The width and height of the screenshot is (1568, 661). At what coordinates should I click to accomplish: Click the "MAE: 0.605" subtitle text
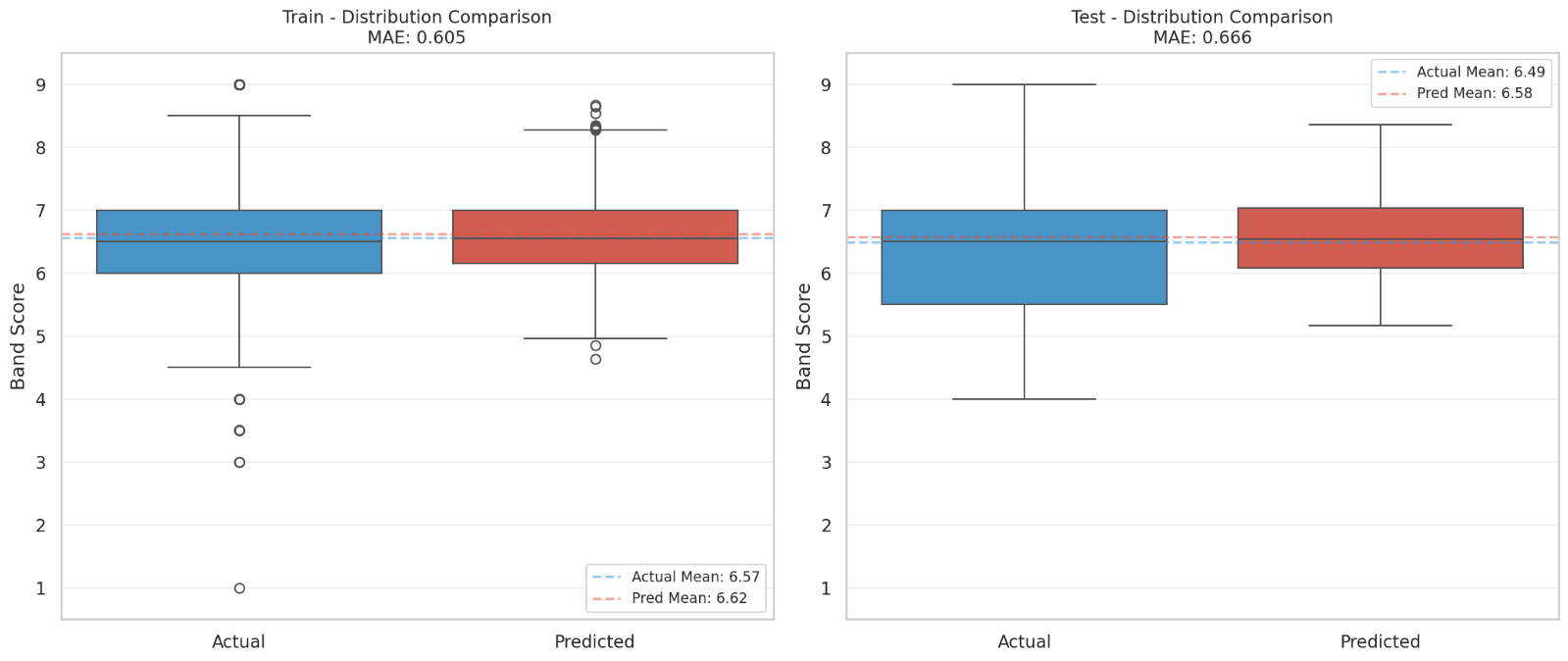point(417,38)
